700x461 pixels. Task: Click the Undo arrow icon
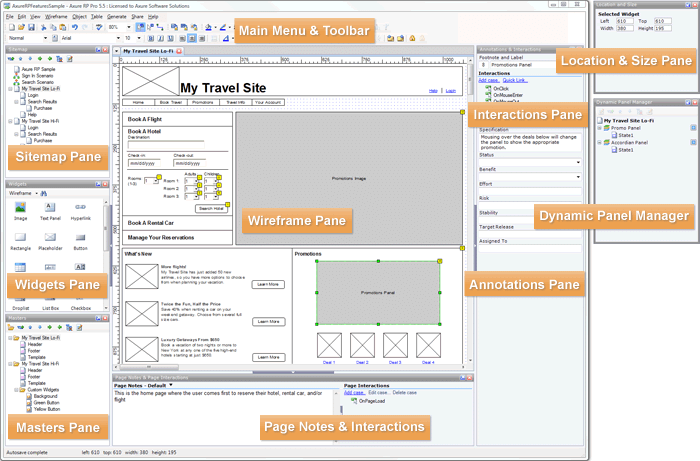point(75,27)
